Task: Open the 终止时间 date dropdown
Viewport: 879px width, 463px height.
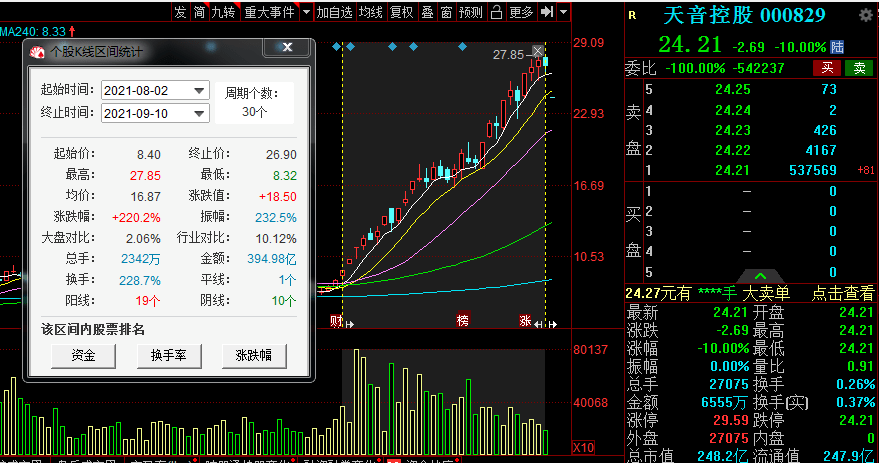Action: pos(199,113)
